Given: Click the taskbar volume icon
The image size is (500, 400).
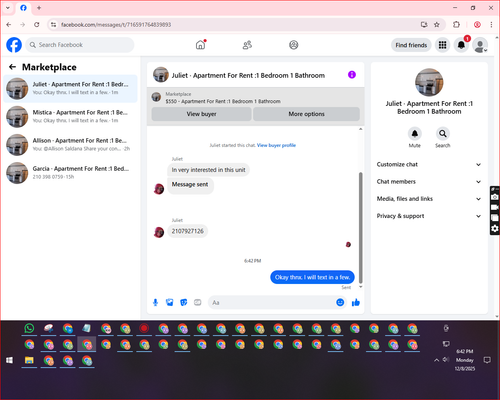Looking at the screenshot, I should [x=446, y=360].
